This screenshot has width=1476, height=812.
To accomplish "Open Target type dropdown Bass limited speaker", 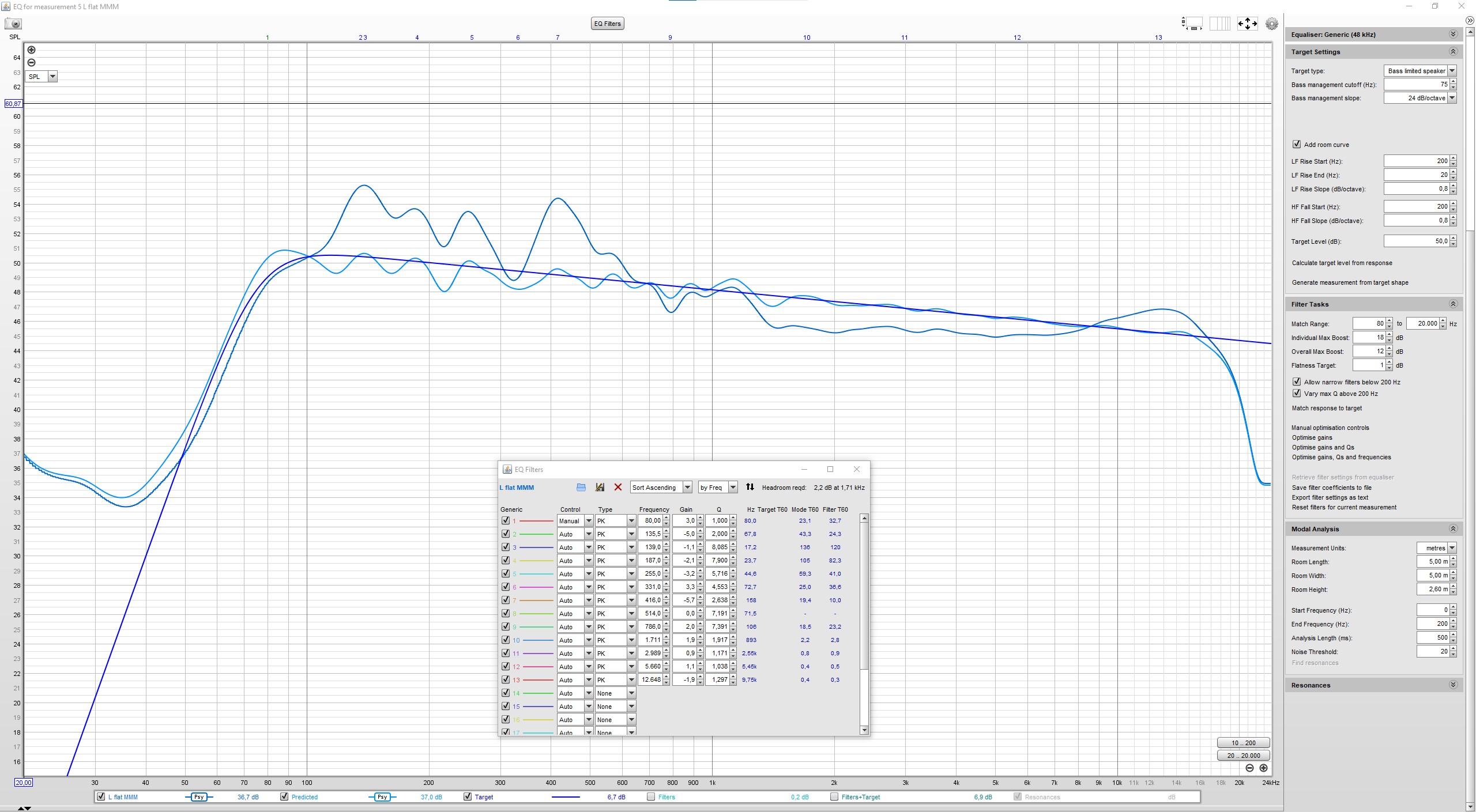I will coord(1420,71).
